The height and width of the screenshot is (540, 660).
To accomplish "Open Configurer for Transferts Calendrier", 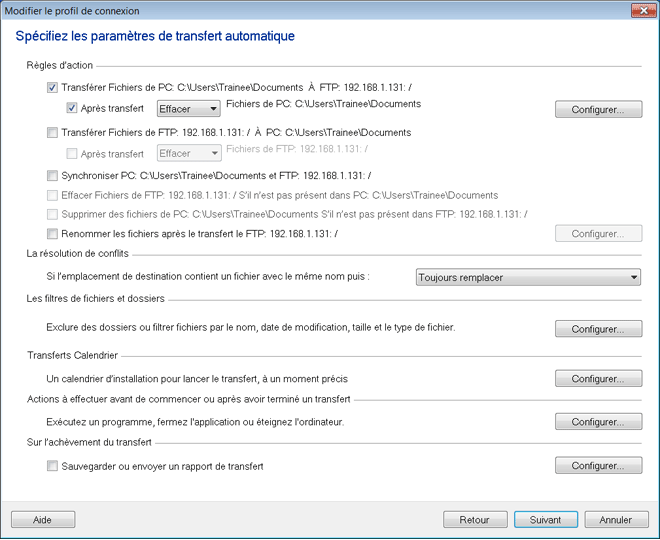I will click(598, 378).
